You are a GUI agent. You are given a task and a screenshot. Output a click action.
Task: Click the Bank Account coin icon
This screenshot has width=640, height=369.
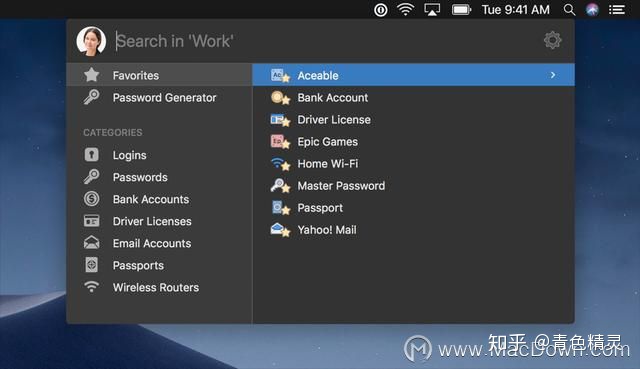pos(280,98)
